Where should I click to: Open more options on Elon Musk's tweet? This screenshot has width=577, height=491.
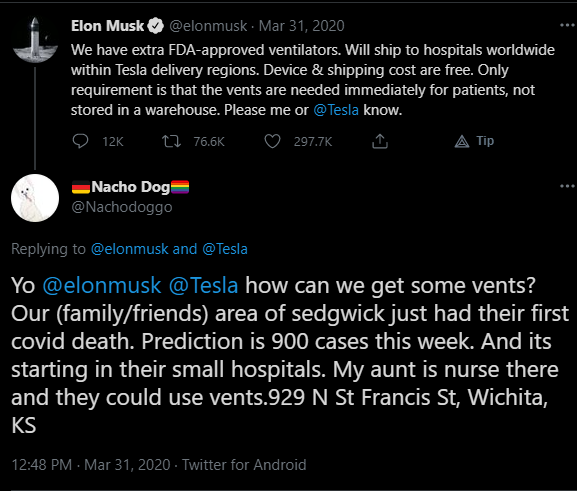coord(567,25)
